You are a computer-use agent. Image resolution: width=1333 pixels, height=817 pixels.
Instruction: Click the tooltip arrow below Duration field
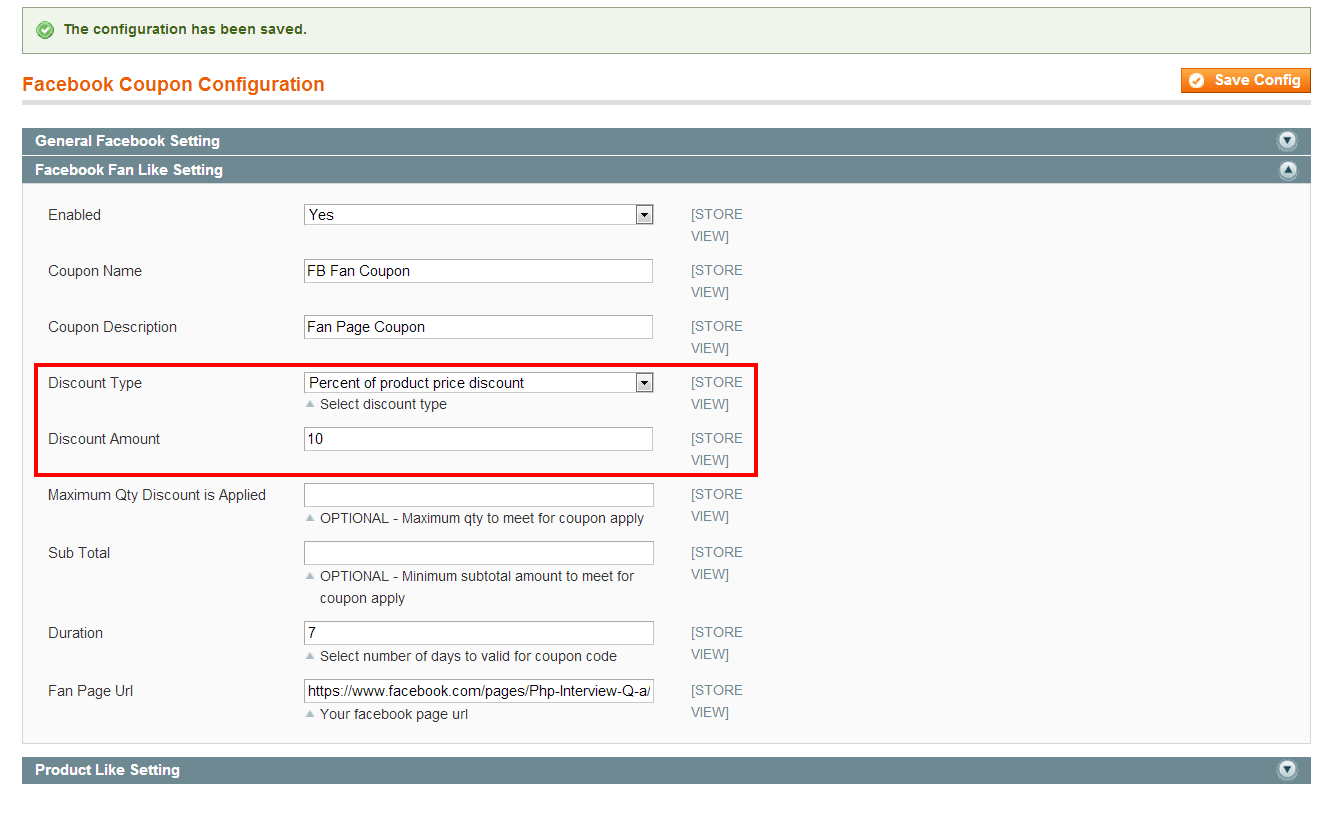310,656
